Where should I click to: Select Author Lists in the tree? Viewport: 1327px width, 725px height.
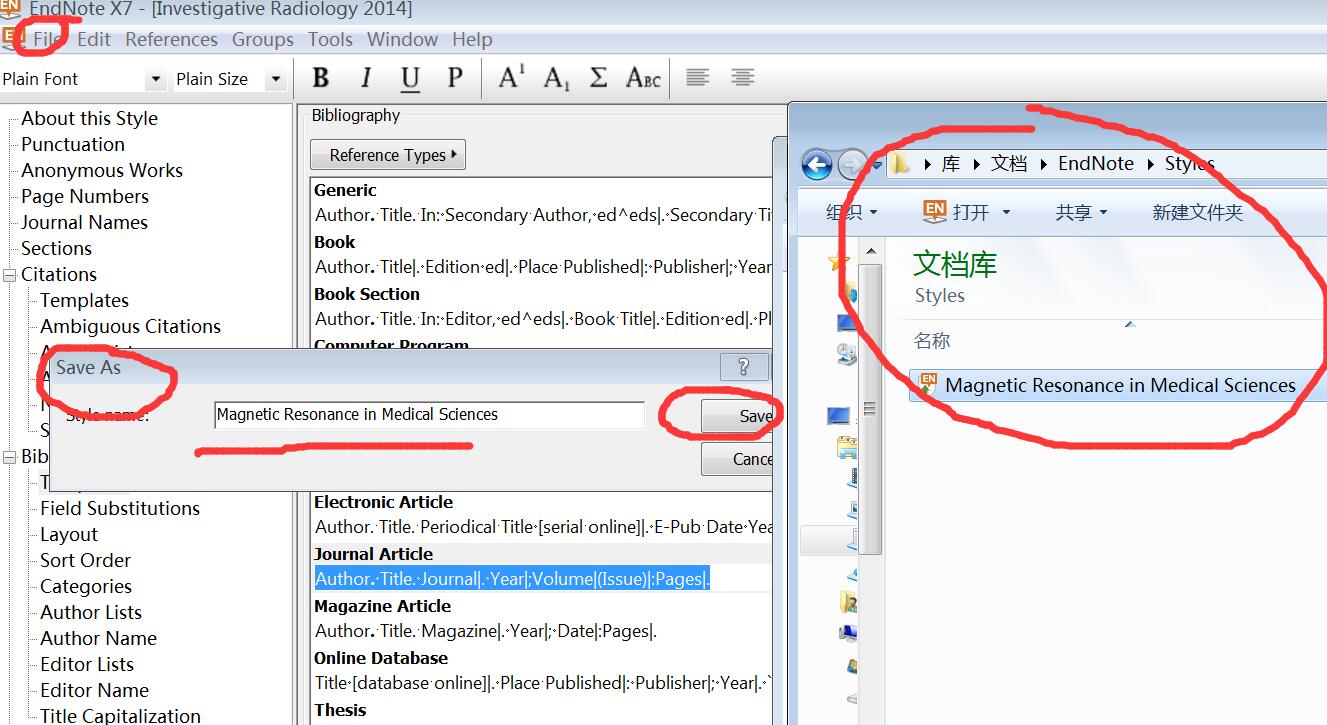click(x=91, y=612)
